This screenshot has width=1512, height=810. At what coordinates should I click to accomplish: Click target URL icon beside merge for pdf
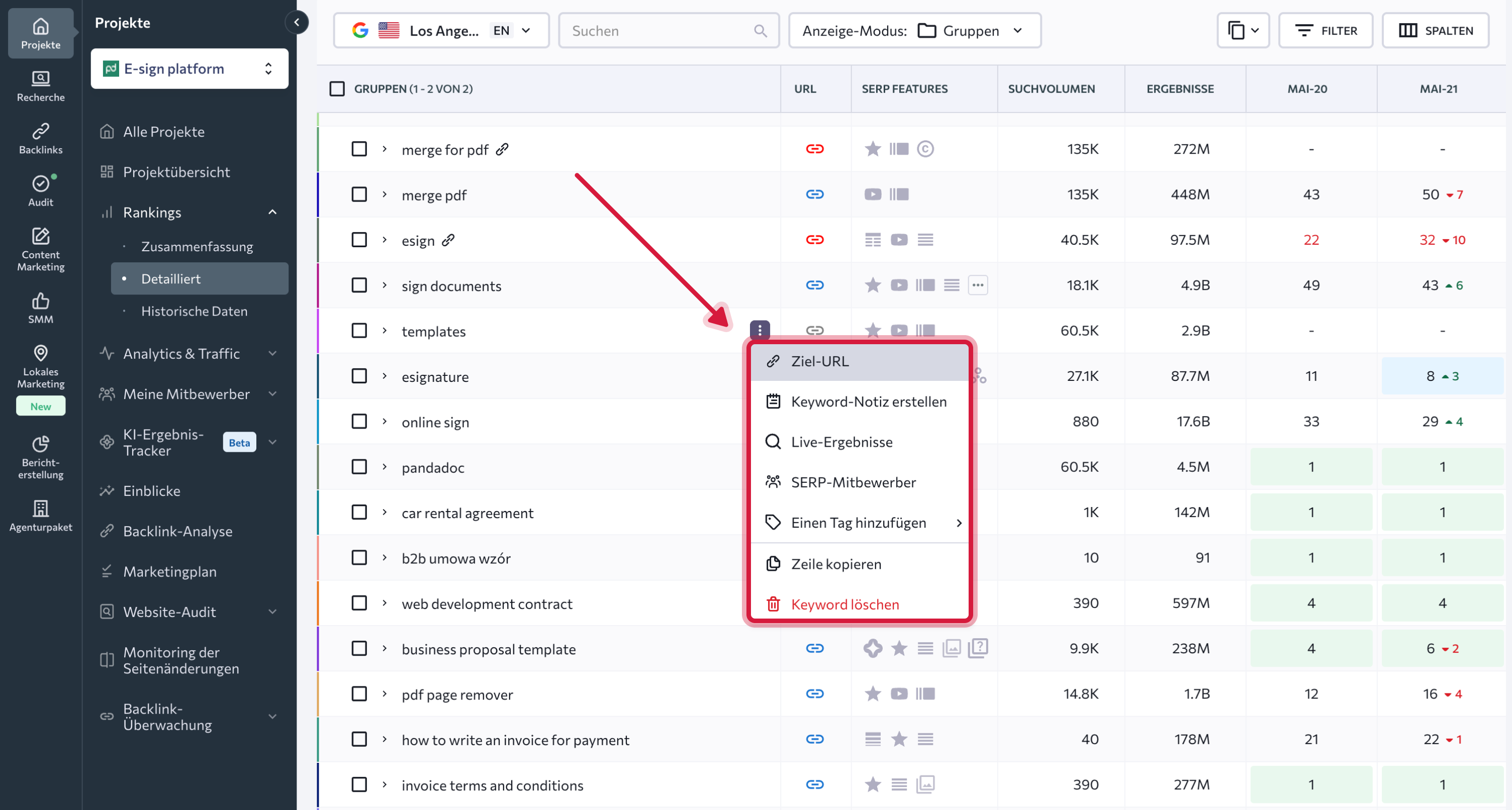tap(502, 149)
